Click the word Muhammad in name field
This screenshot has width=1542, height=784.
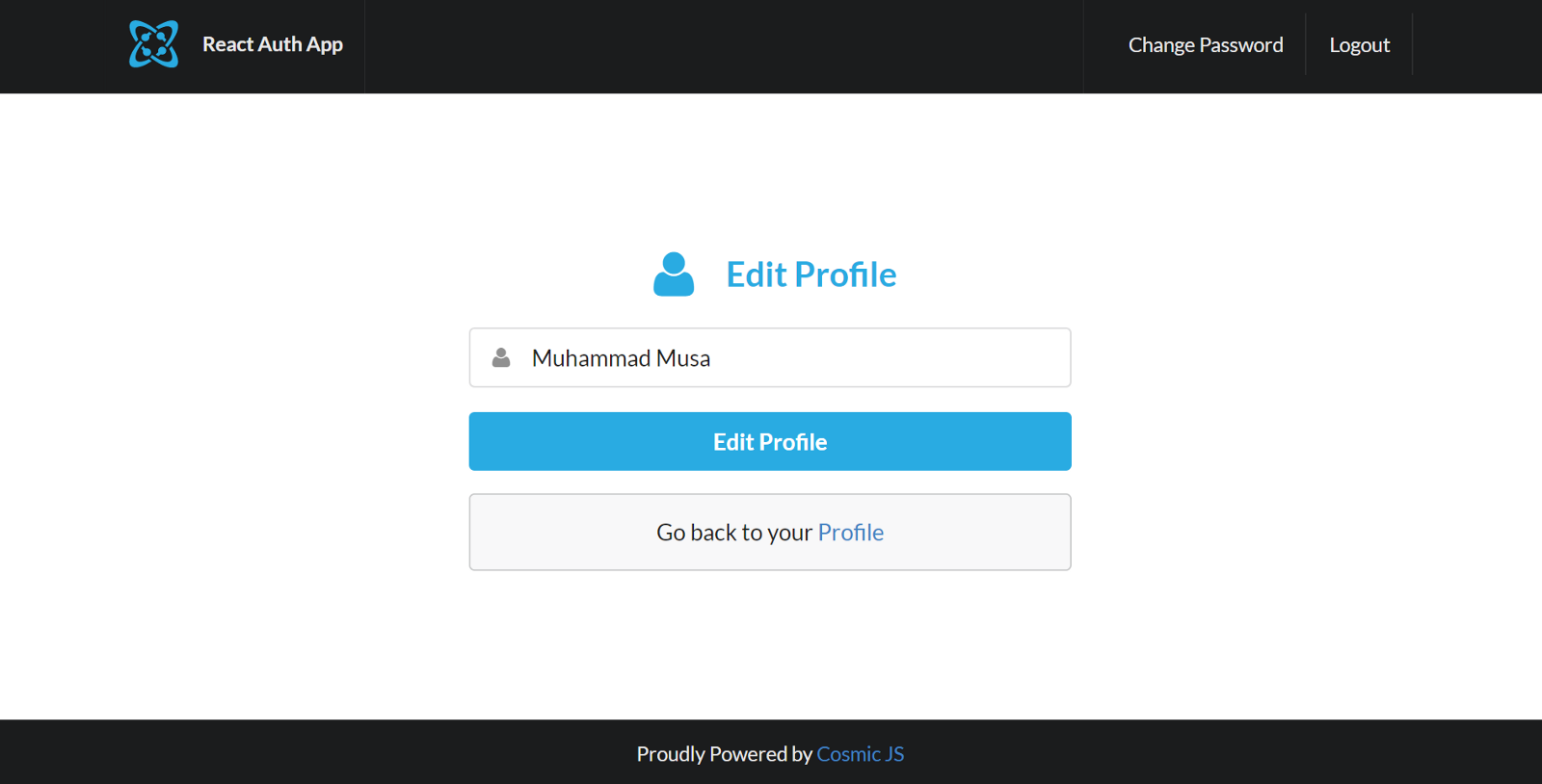click(591, 358)
